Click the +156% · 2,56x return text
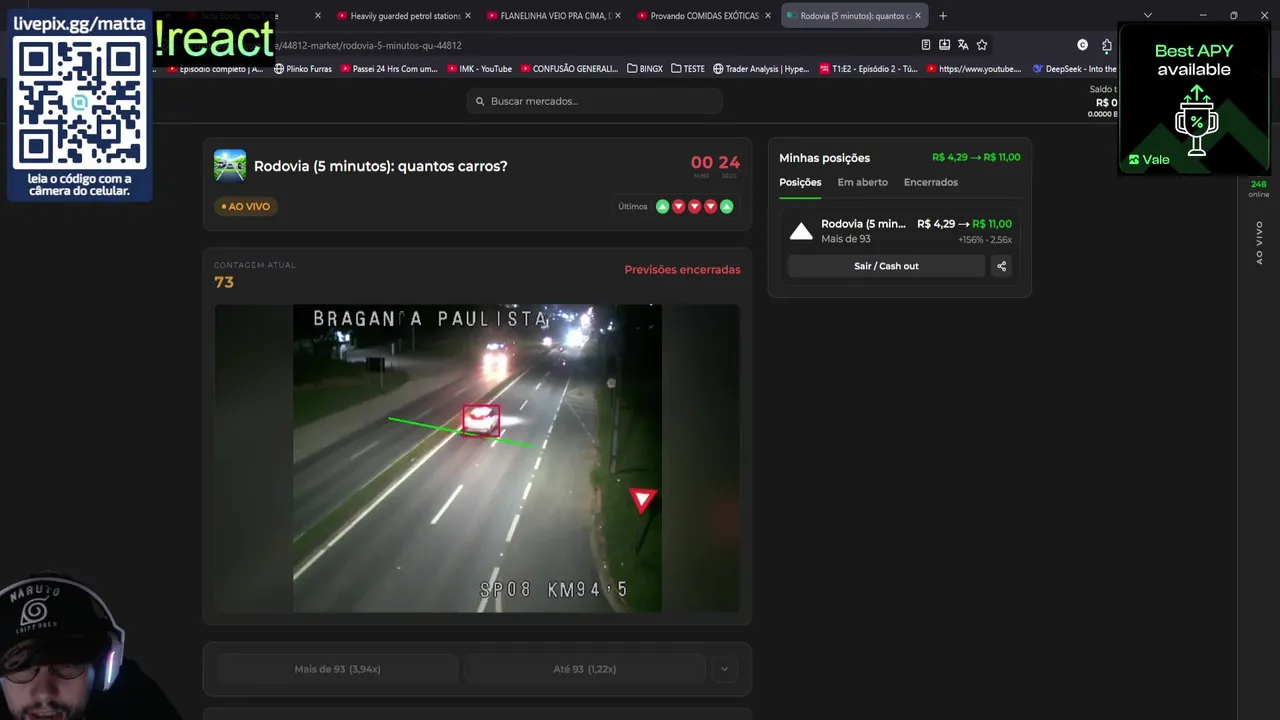The height and width of the screenshot is (720, 1280). (985, 240)
